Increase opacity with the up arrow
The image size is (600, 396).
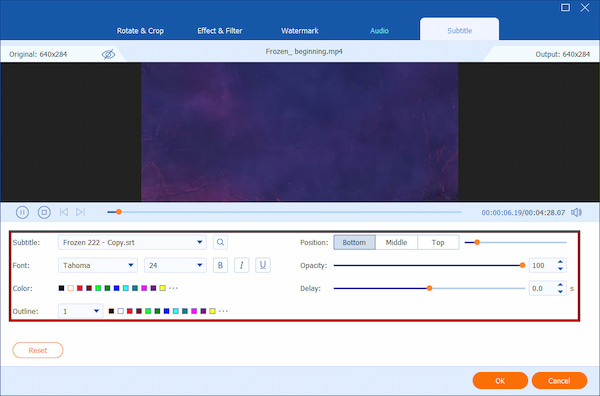coord(560,262)
